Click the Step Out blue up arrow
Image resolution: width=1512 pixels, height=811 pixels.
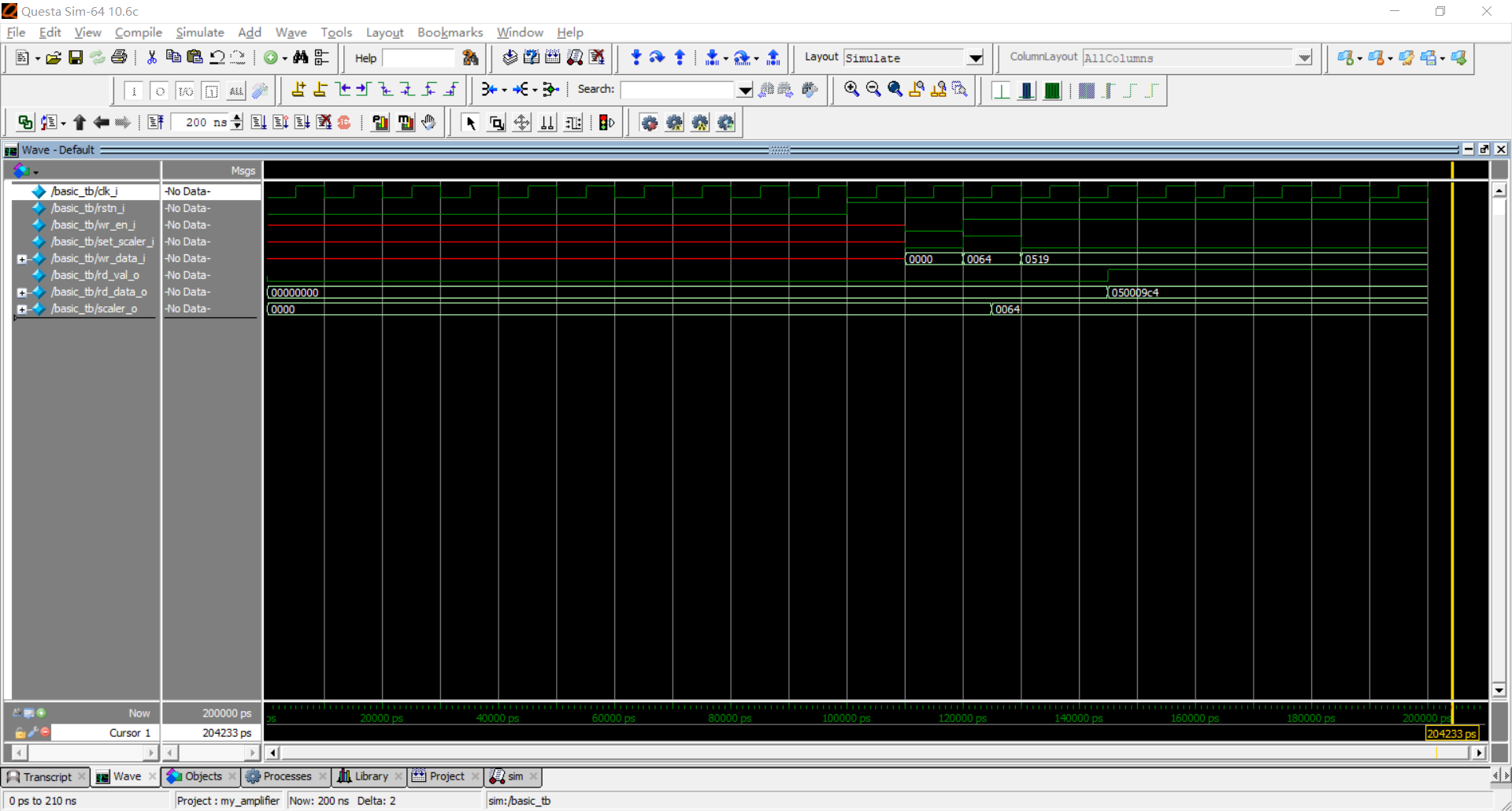(x=680, y=57)
